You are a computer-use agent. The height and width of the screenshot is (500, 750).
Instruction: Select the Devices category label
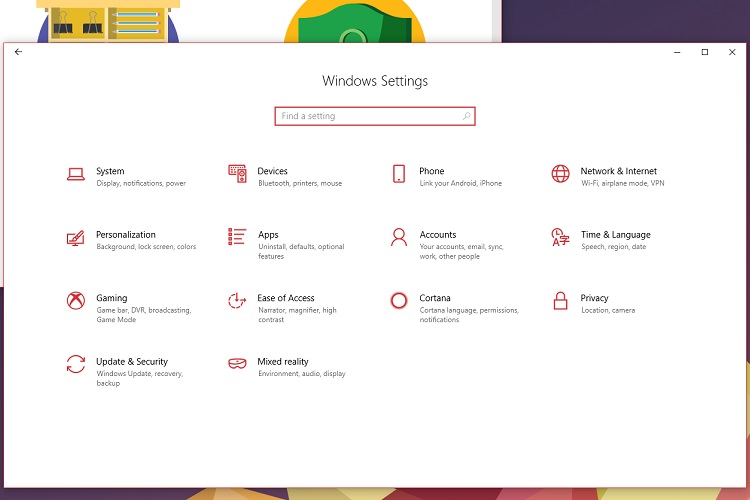(272, 171)
